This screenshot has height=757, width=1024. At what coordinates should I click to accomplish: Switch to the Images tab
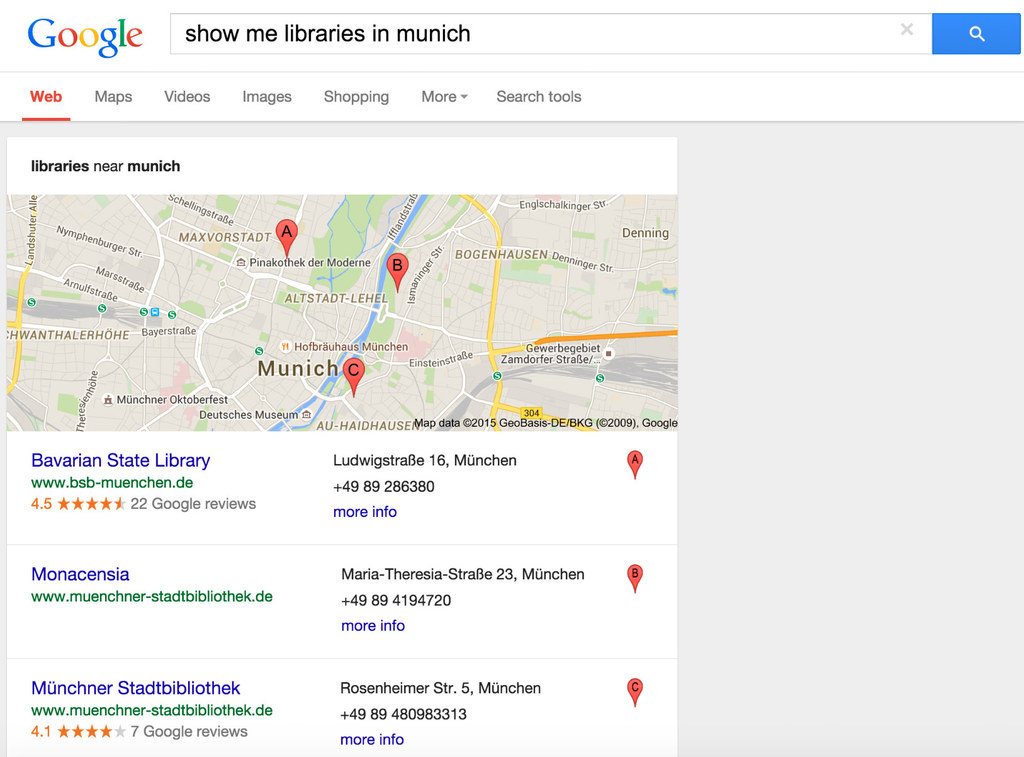[x=266, y=97]
